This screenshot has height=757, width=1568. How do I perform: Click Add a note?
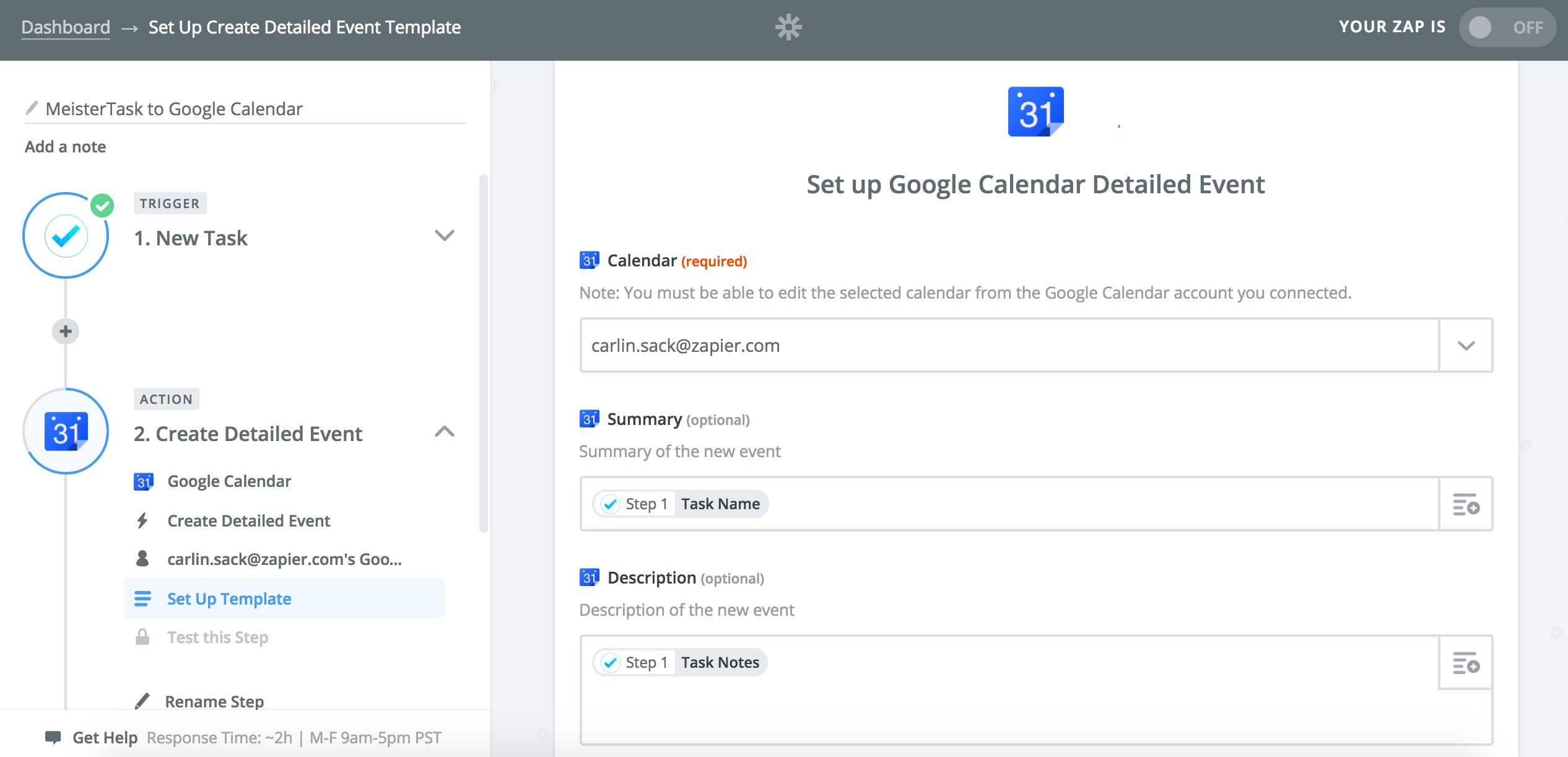(65, 147)
